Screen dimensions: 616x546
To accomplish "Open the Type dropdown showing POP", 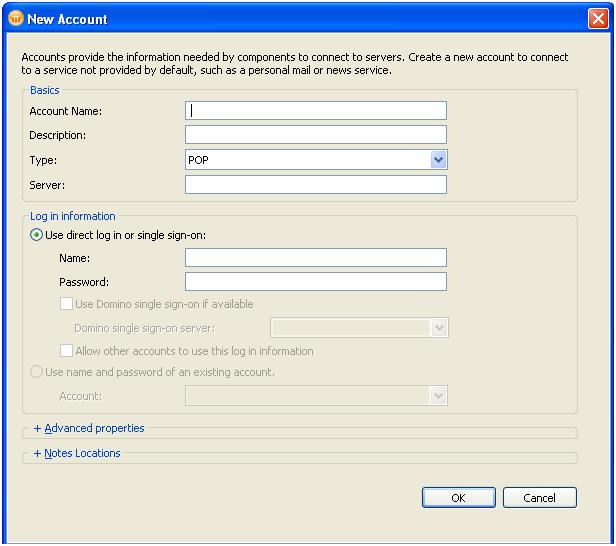I will pyautogui.click(x=316, y=160).
